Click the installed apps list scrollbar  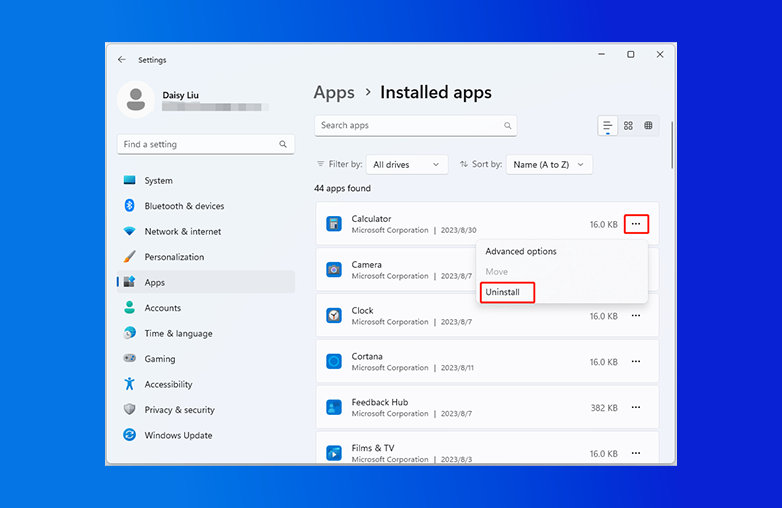point(672,145)
